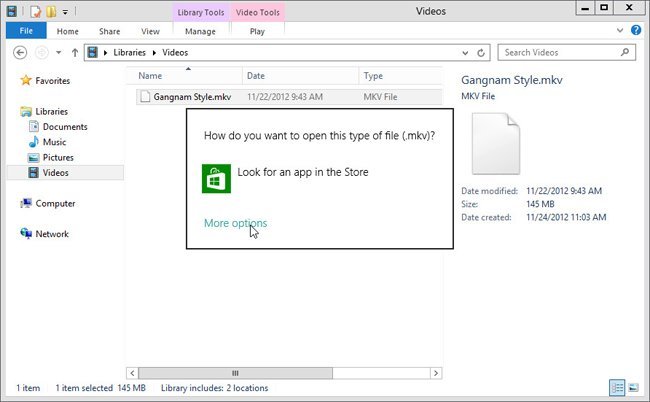
Task: Click inside the Search Videos field
Action: [x=560, y=52]
